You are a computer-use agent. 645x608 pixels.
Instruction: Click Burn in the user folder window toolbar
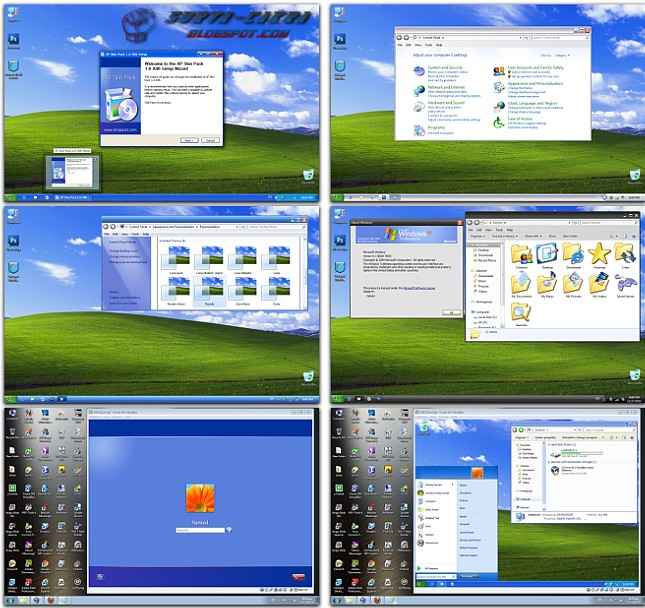pyautogui.click(x=552, y=236)
